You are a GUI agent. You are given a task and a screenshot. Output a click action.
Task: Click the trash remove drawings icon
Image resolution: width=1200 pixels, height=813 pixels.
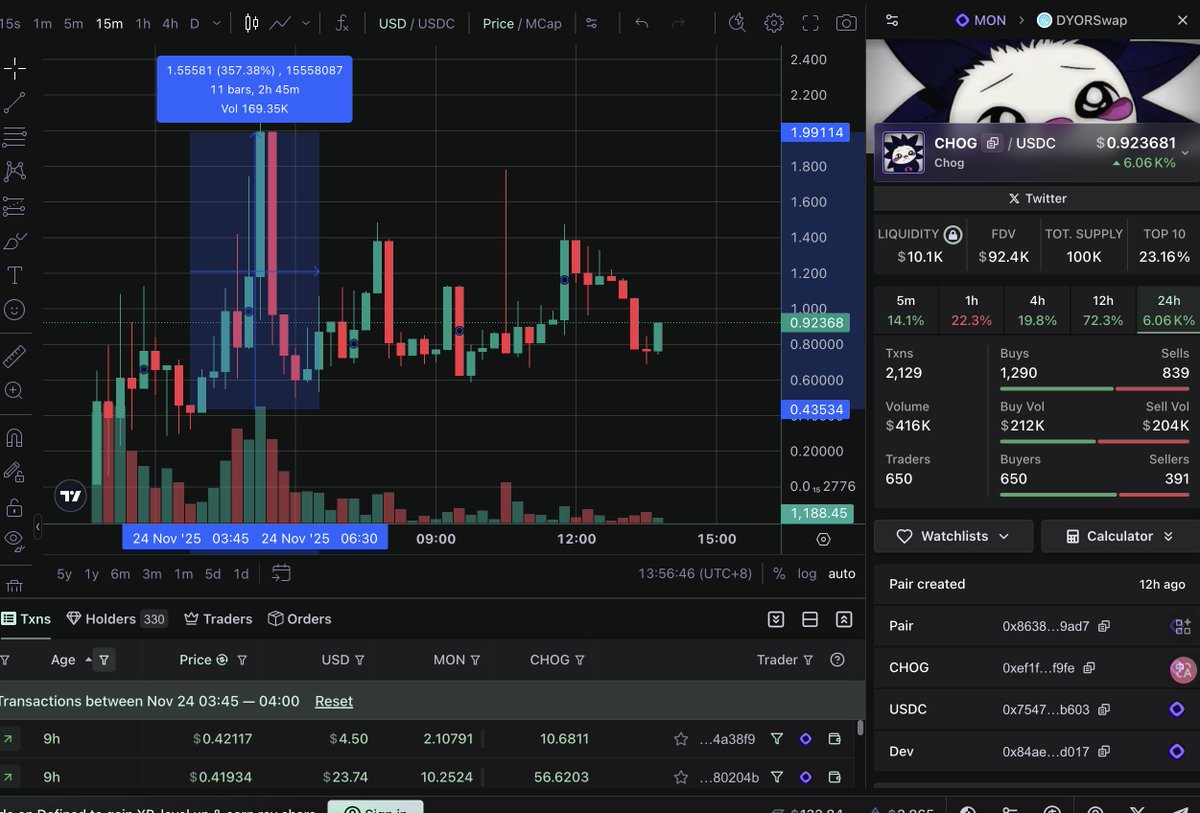click(14, 586)
